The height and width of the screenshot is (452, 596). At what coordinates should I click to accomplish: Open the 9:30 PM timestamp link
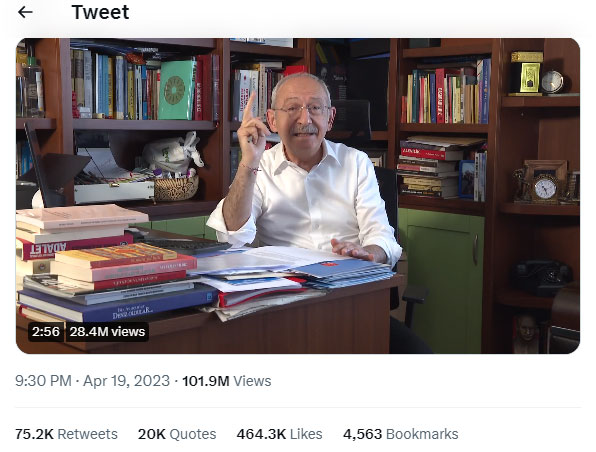click(x=43, y=381)
